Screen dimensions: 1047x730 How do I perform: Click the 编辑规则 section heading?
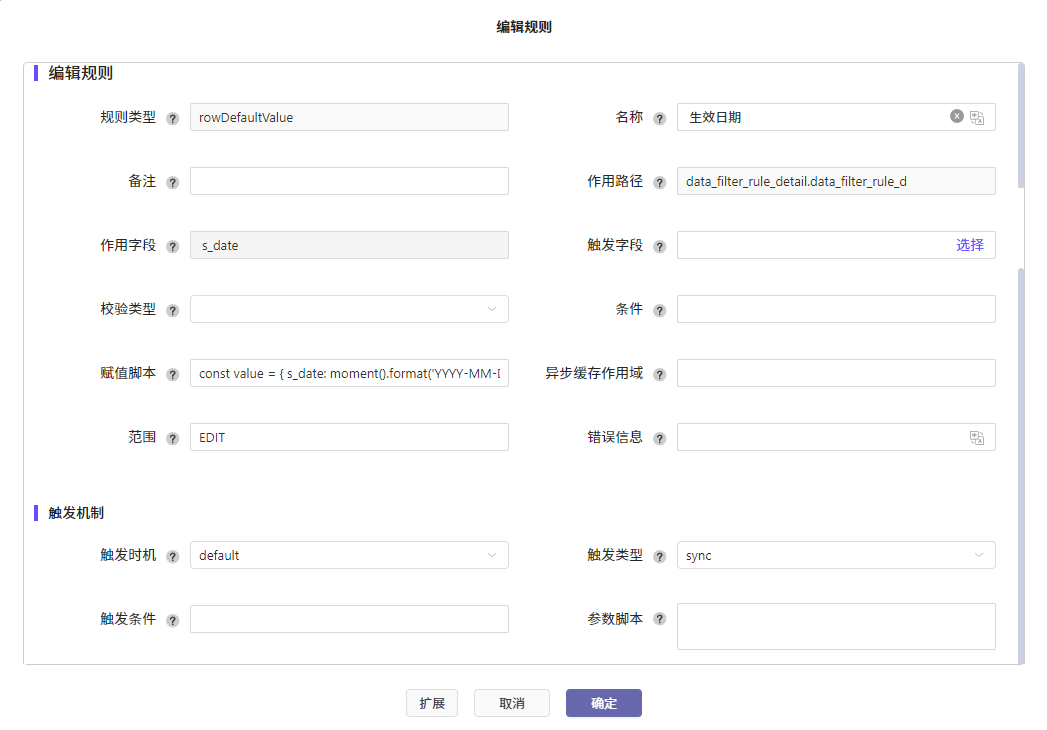click(x=80, y=73)
